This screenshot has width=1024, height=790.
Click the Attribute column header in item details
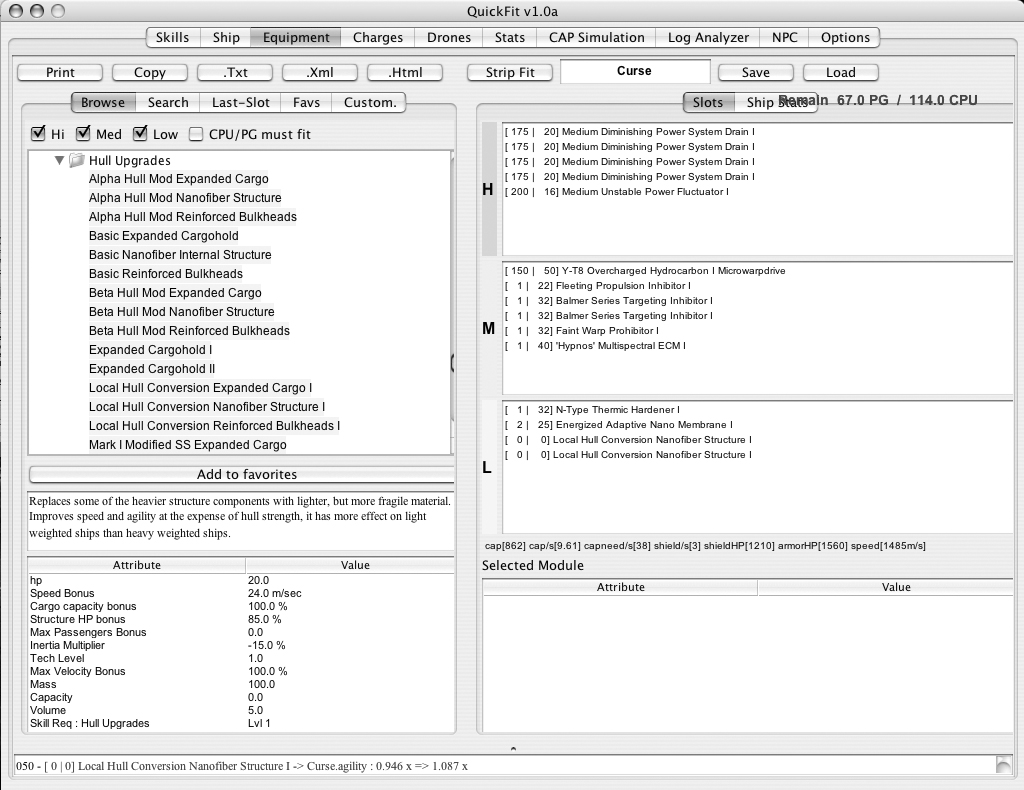(x=136, y=565)
